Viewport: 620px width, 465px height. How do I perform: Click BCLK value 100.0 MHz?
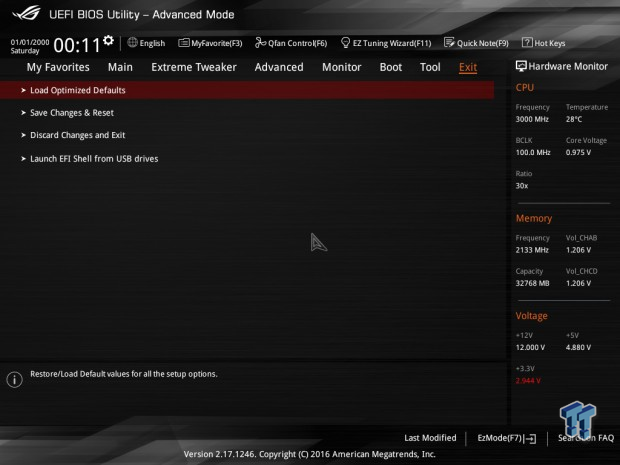click(533, 152)
